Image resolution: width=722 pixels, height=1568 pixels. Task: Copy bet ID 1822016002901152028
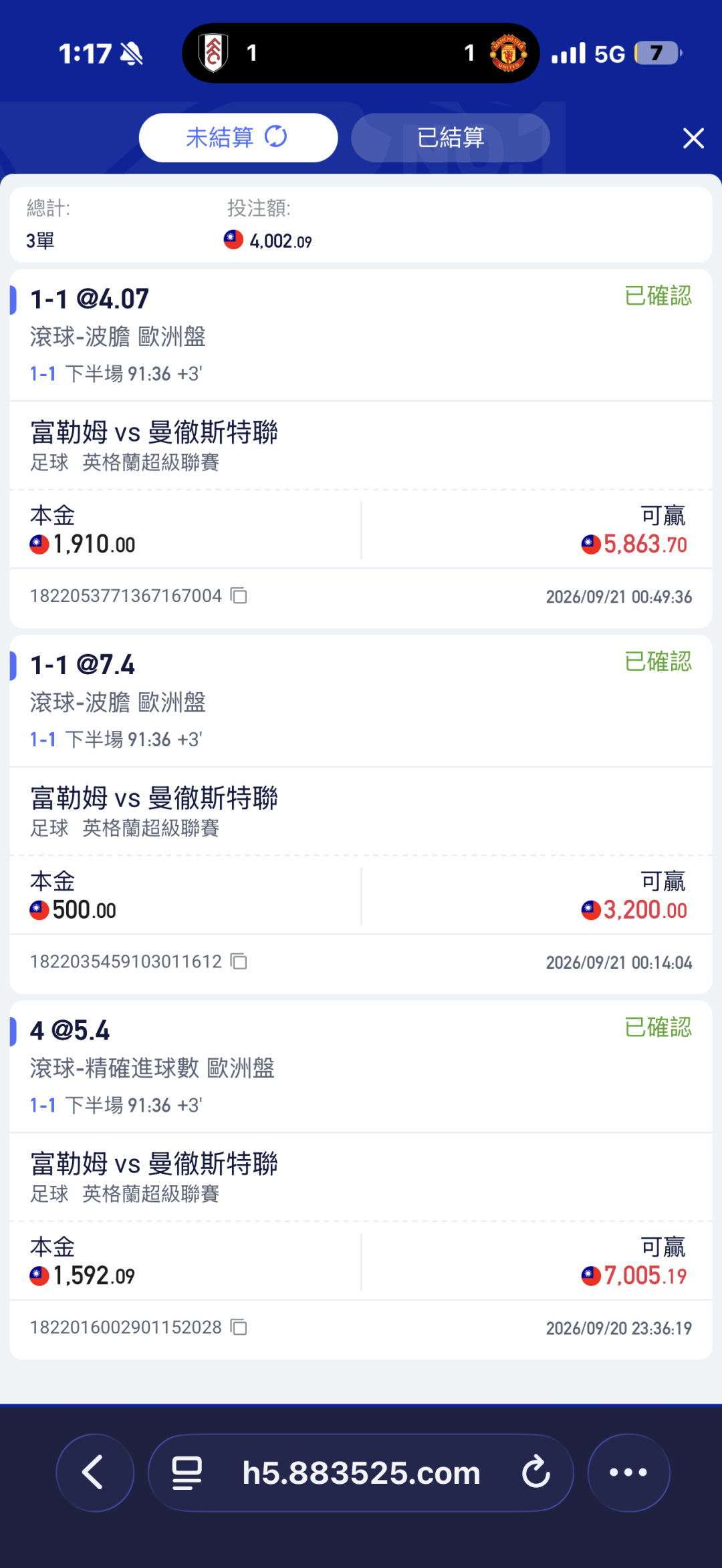[239, 1327]
